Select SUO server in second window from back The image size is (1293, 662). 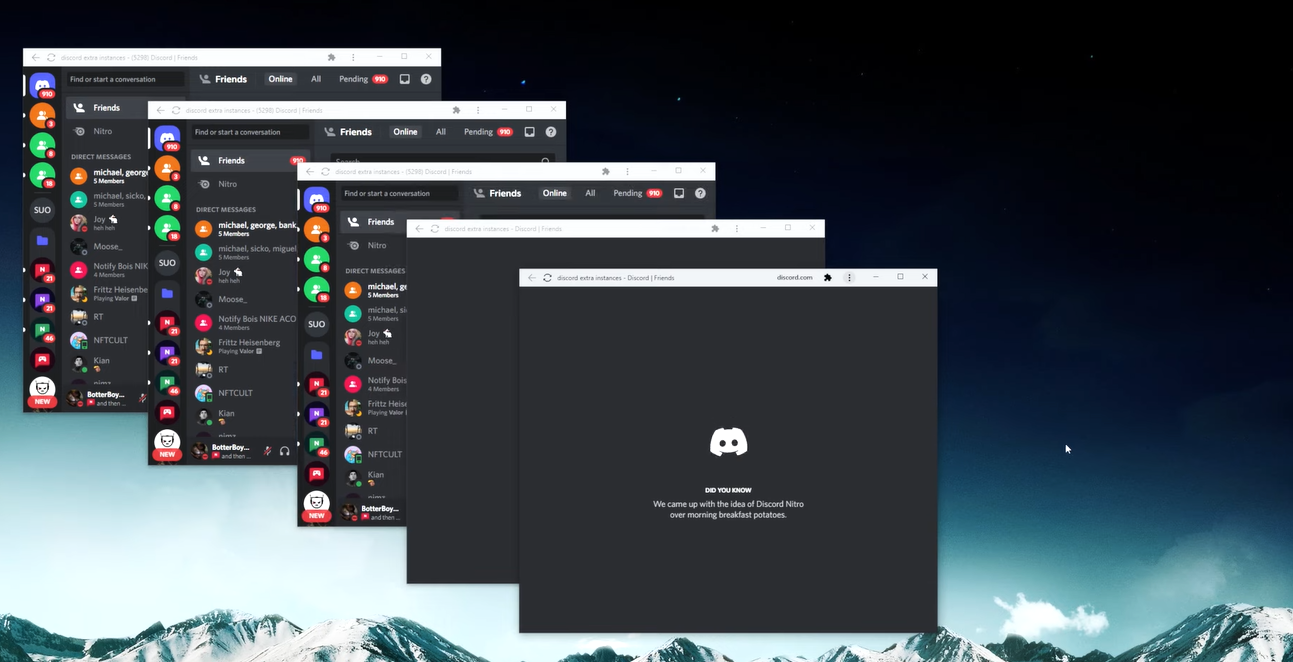[167, 263]
